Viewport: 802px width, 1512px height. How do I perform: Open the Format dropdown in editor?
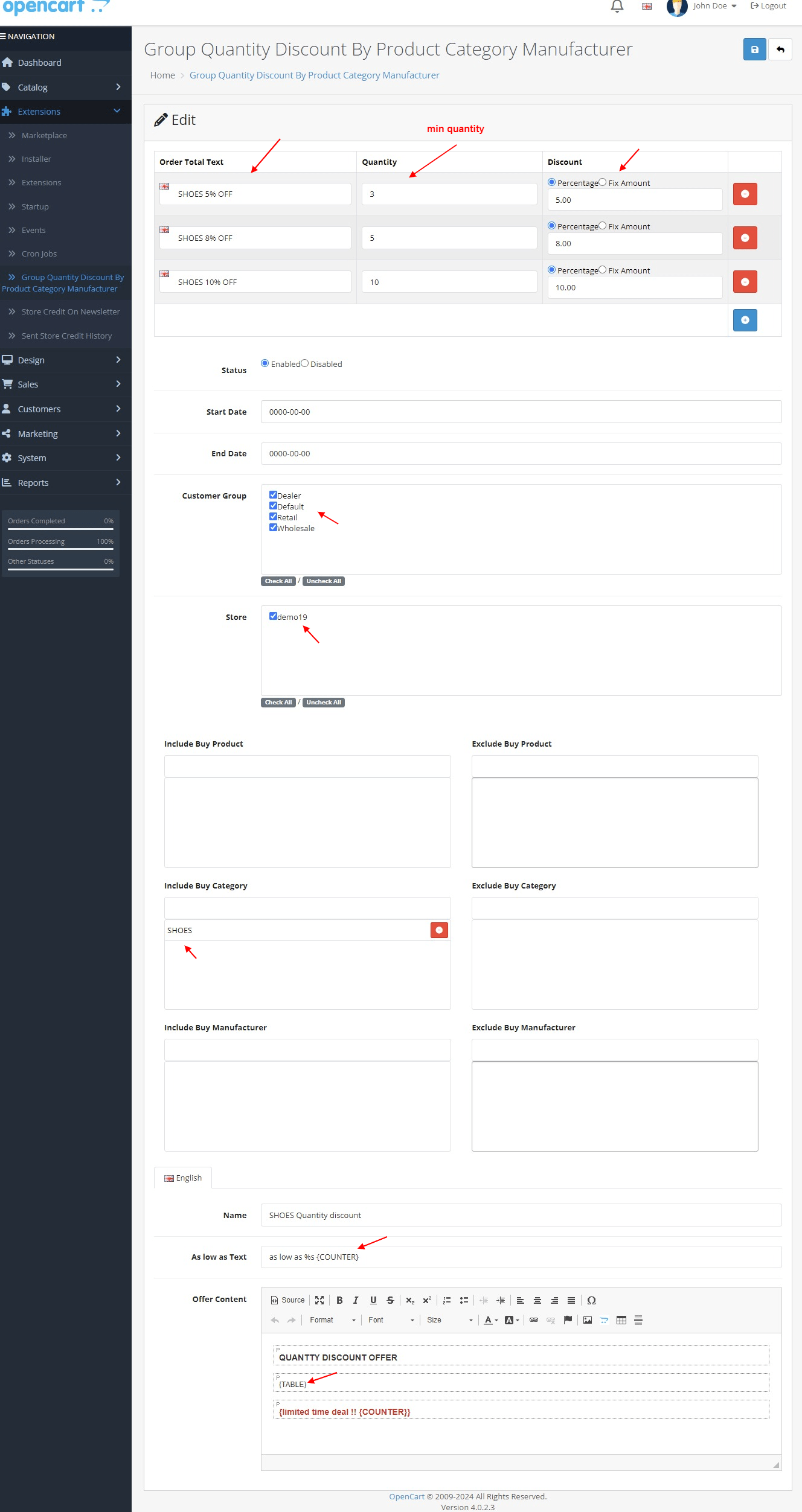pos(332,1320)
